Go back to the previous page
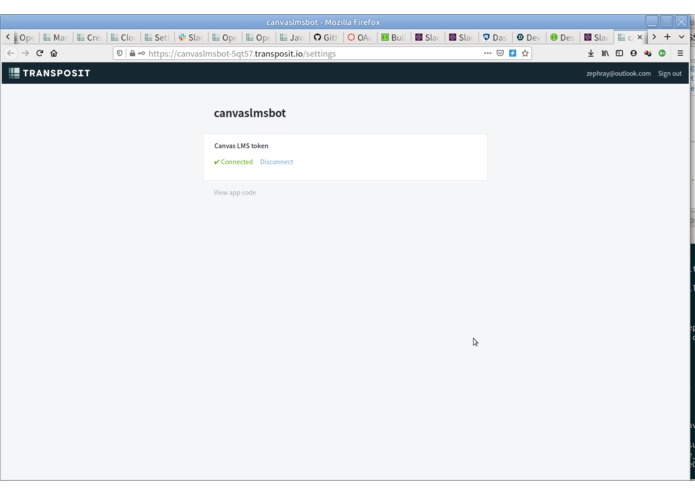 pyautogui.click(x=11, y=53)
